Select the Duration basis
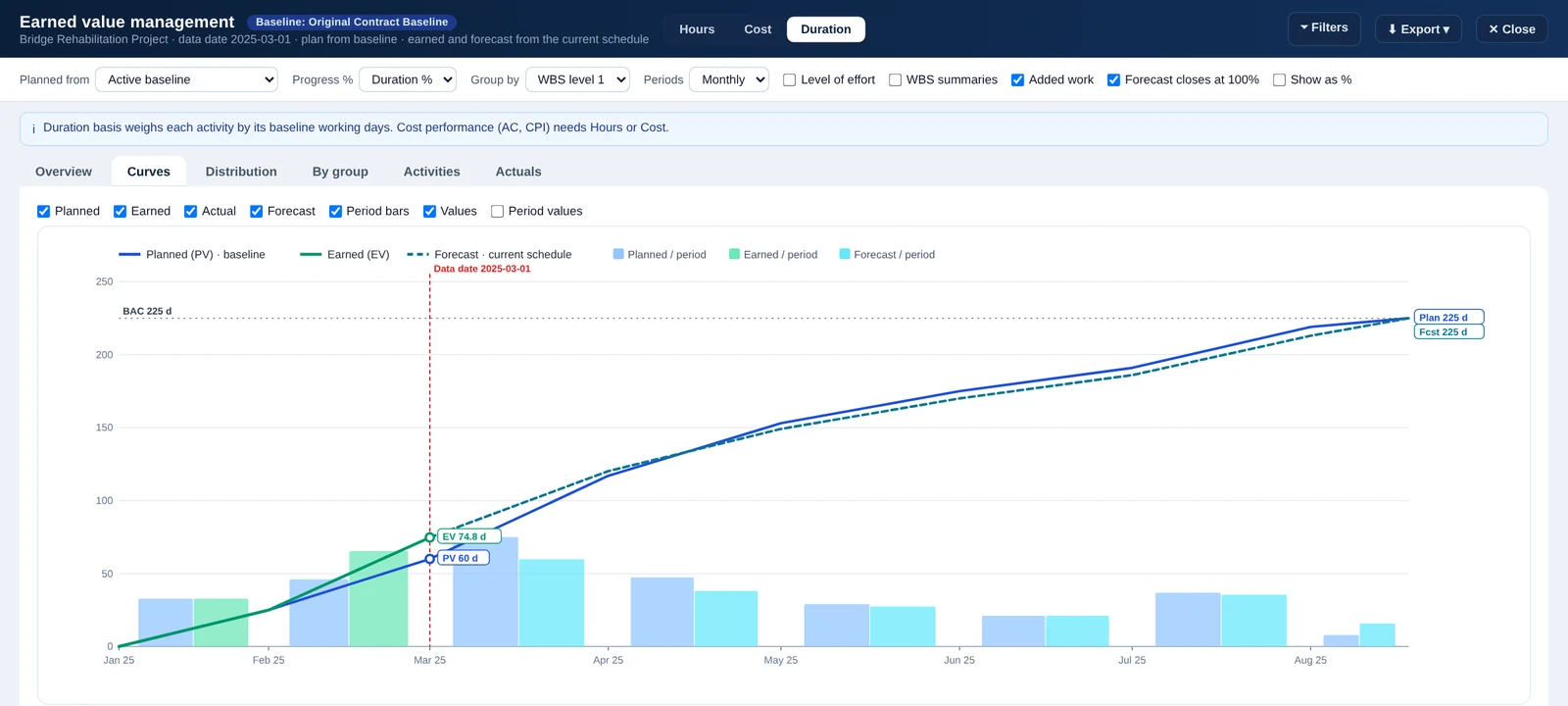 tap(825, 29)
